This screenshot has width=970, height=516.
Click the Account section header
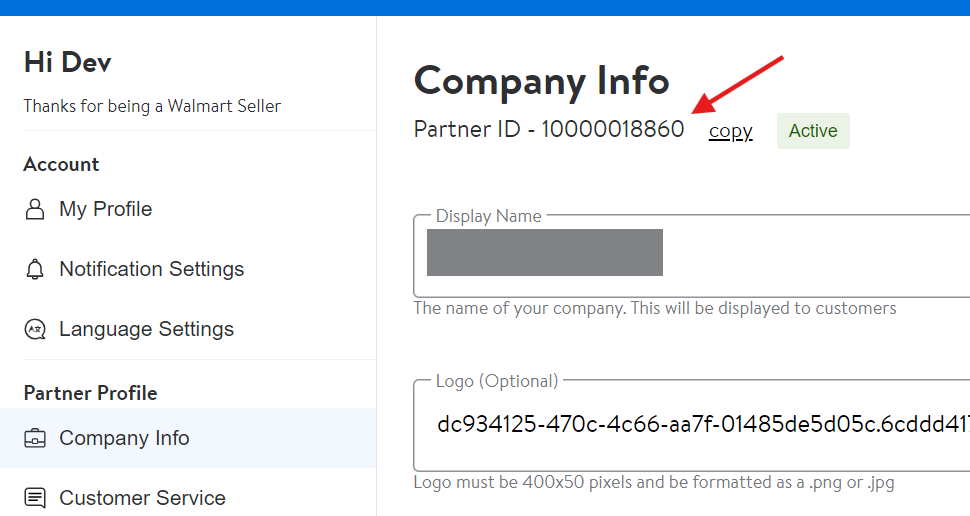coord(61,165)
